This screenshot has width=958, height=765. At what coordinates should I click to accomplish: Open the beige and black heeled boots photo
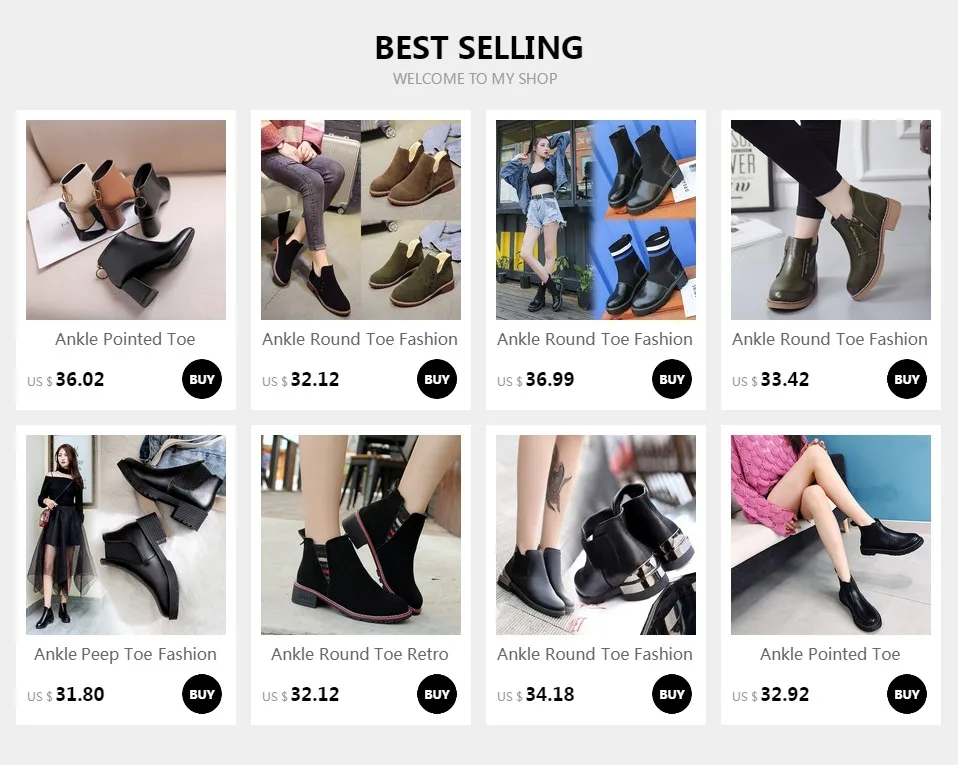(126, 220)
